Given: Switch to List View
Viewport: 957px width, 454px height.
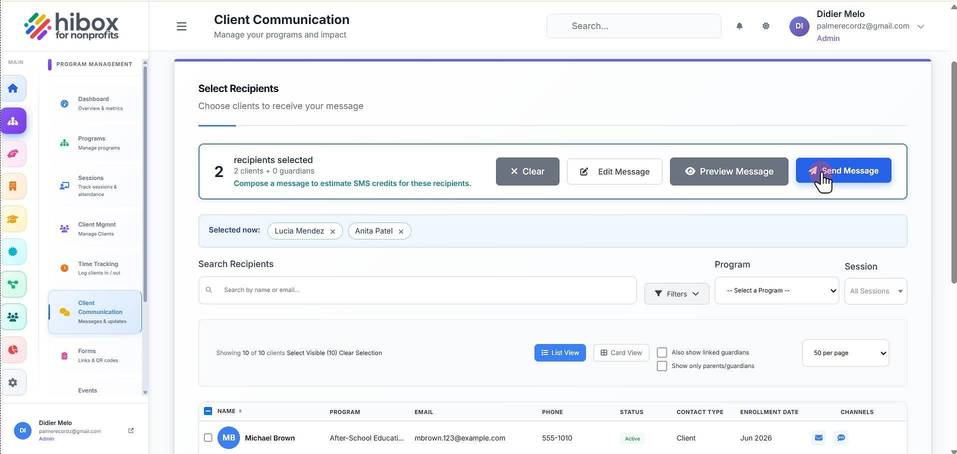Looking at the screenshot, I should coord(560,353).
